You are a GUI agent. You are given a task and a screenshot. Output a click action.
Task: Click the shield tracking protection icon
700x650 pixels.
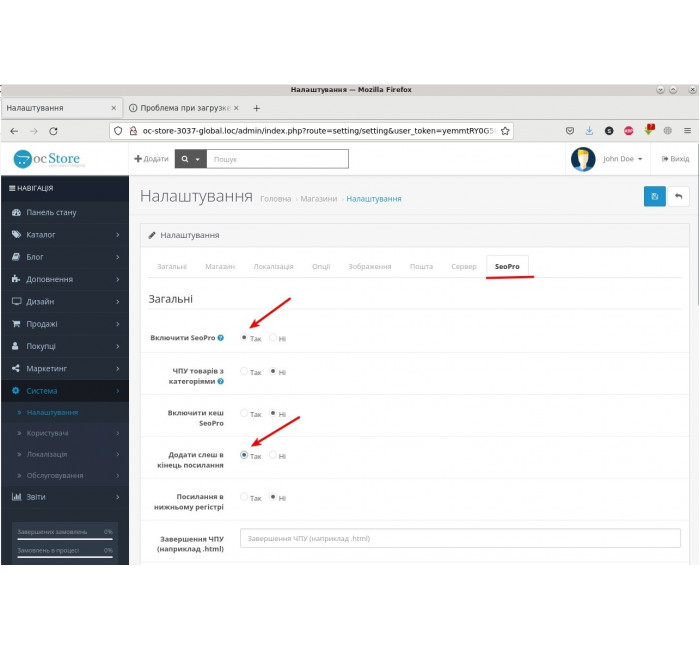[118, 131]
